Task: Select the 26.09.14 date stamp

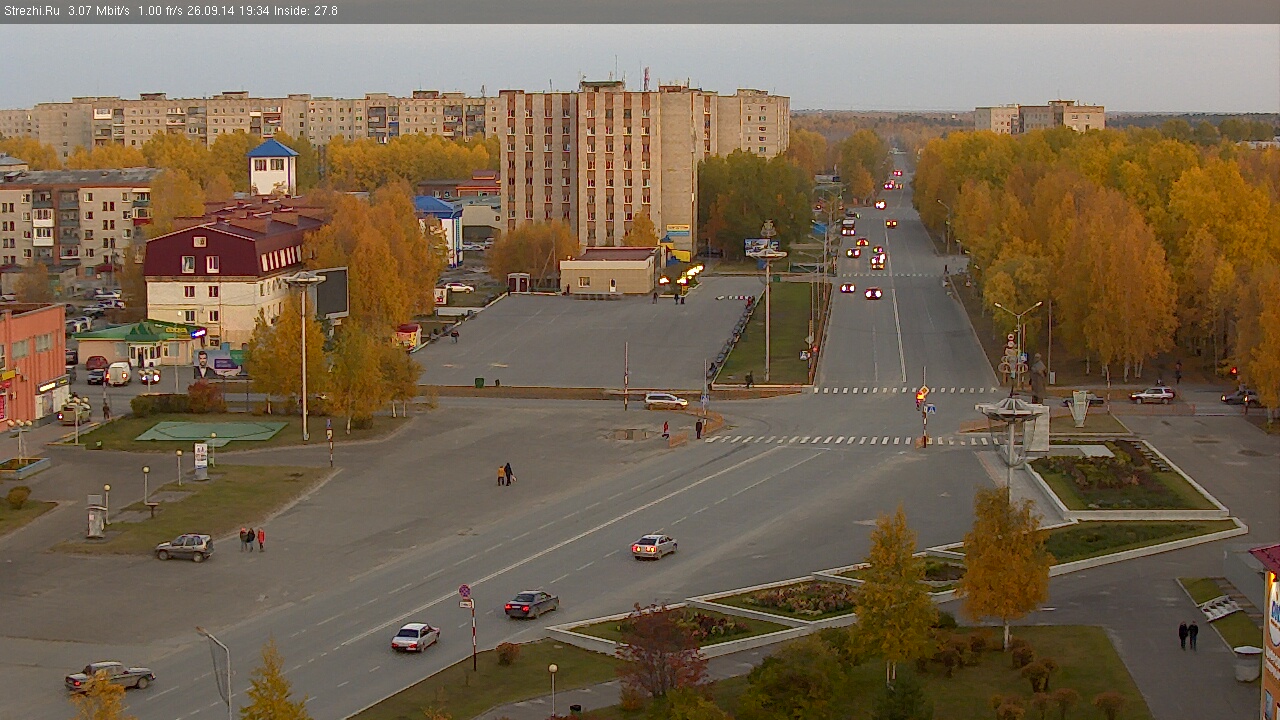Action: coord(213,11)
